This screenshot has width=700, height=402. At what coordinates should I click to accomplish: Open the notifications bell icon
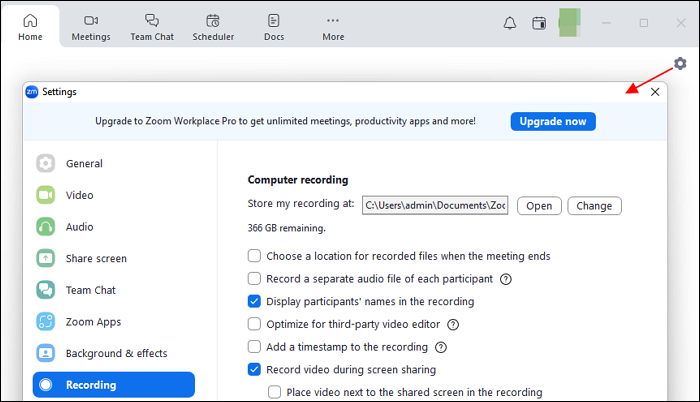pos(510,23)
